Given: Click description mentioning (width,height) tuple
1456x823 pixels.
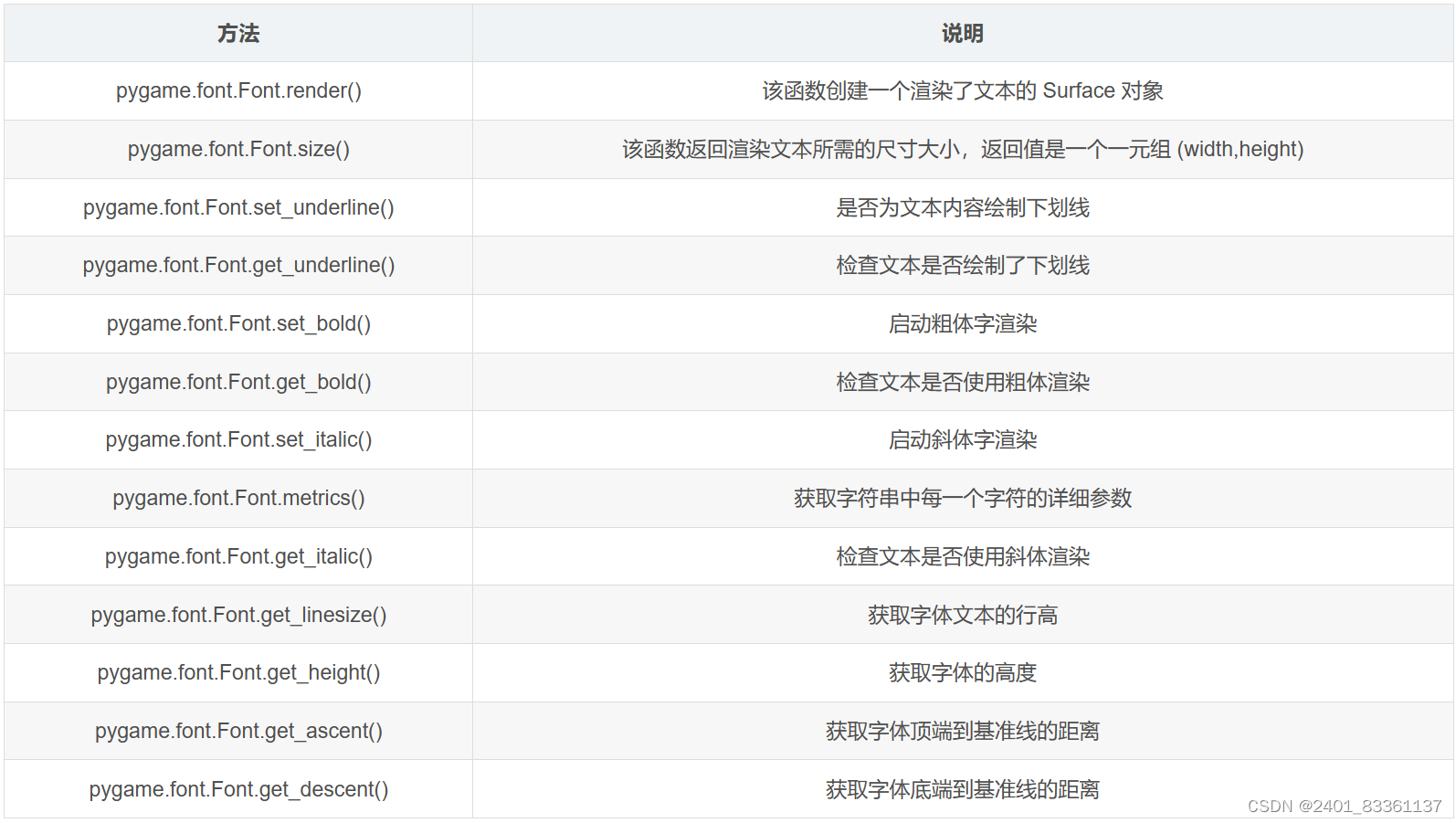Looking at the screenshot, I should pyautogui.click(x=963, y=149).
